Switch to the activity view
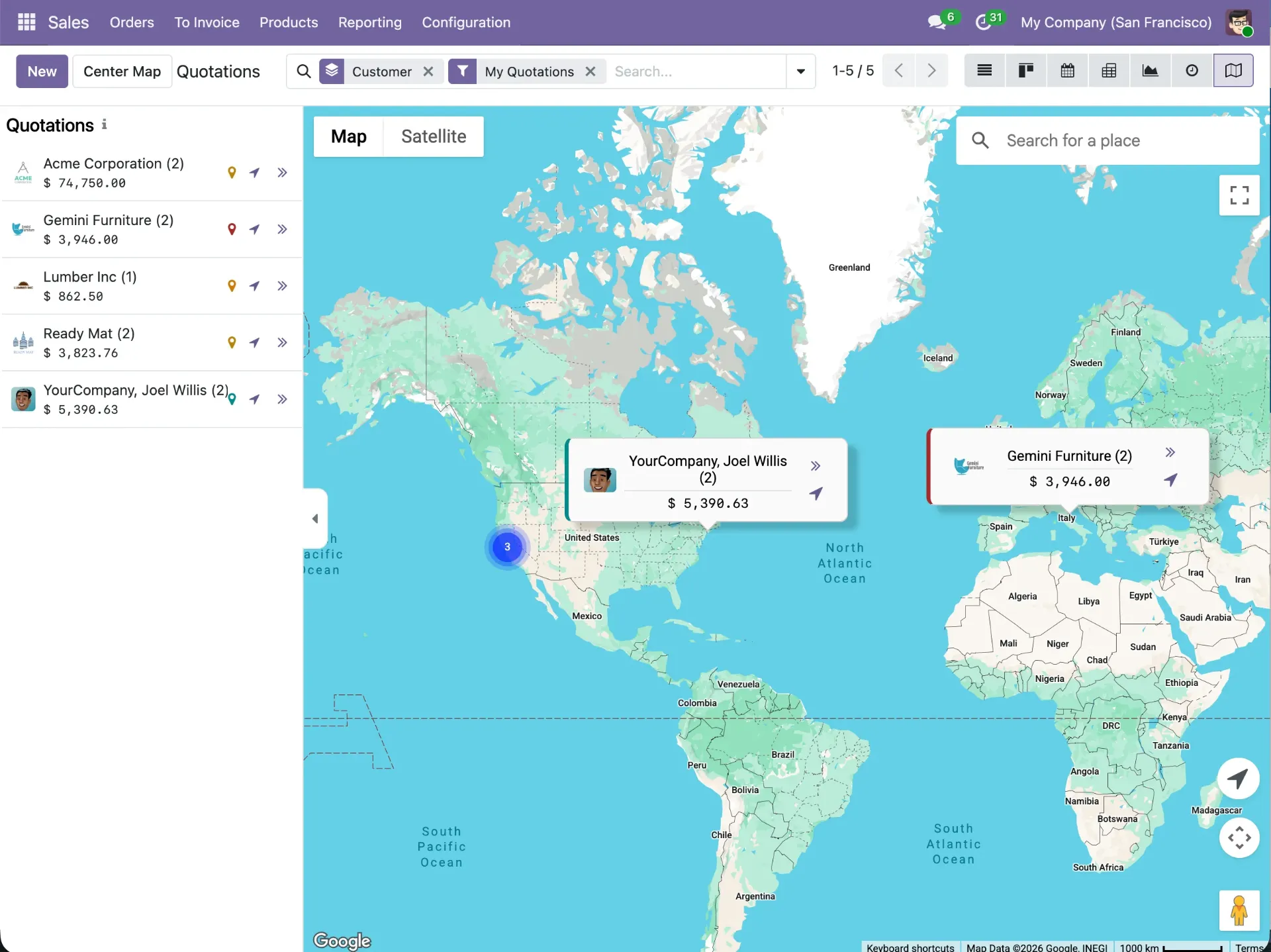Image resolution: width=1271 pixels, height=952 pixels. (x=1192, y=70)
